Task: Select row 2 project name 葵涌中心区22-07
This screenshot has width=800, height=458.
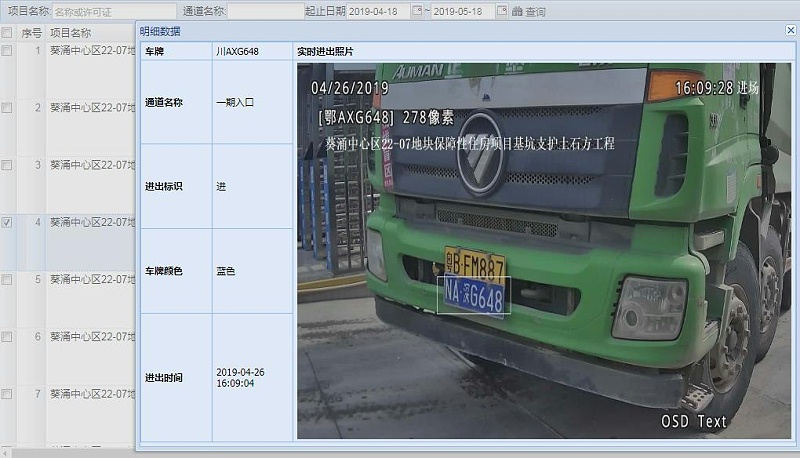Action: click(92, 108)
